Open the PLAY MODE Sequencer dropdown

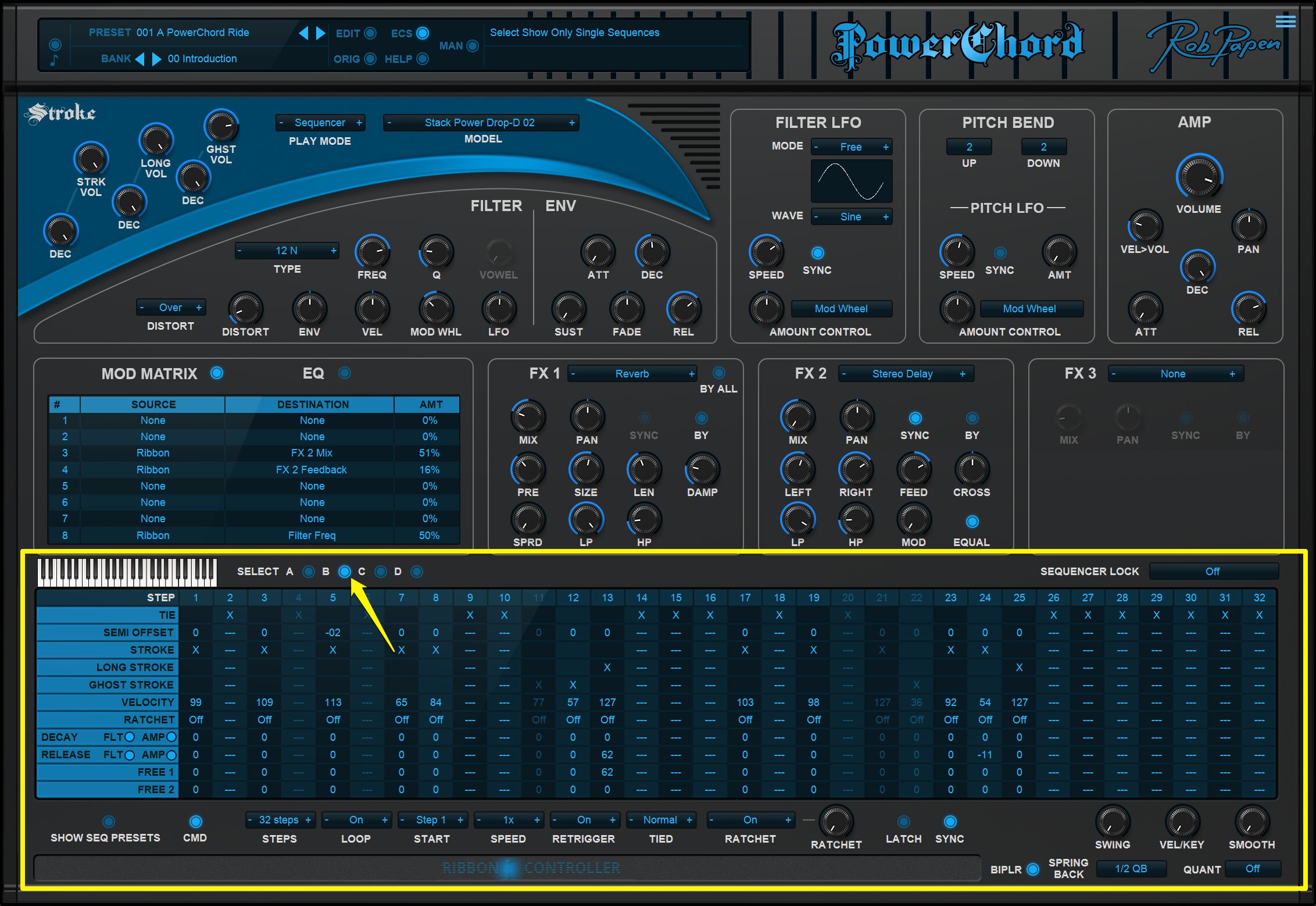(x=320, y=123)
